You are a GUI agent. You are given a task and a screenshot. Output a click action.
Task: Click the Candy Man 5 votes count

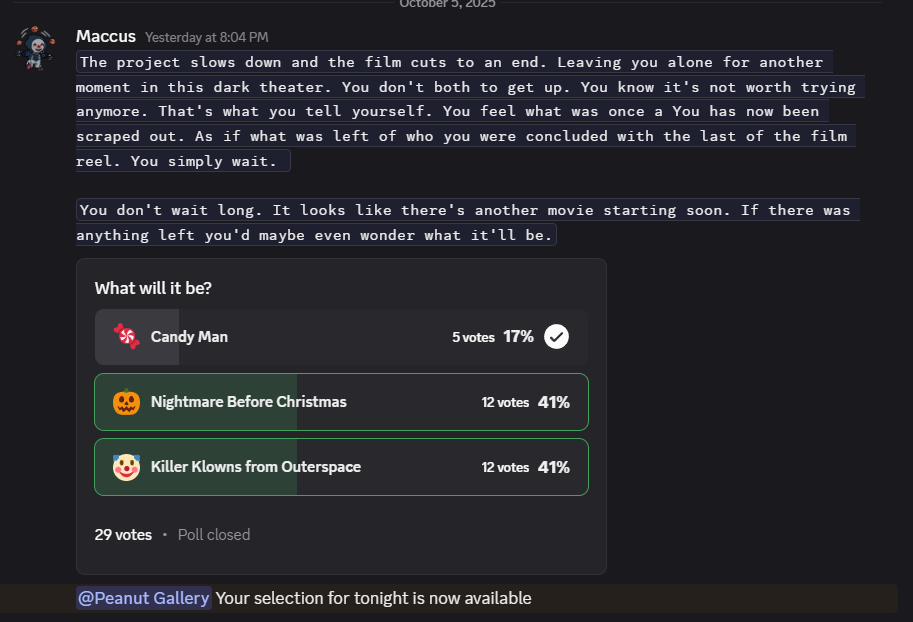[473, 338]
